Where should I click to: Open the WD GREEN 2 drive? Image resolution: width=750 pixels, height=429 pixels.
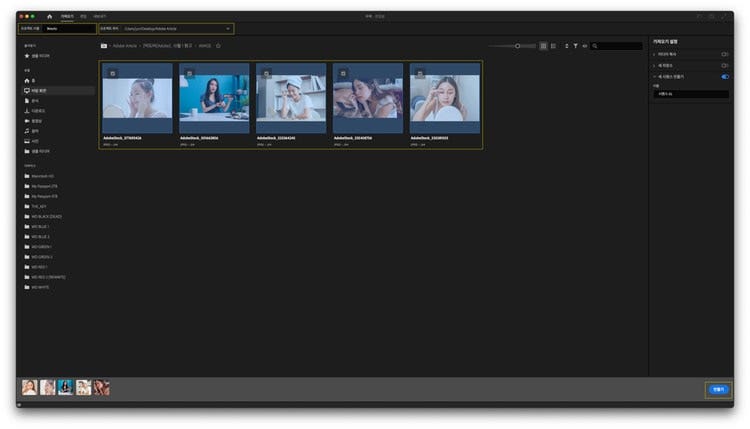click(38, 257)
